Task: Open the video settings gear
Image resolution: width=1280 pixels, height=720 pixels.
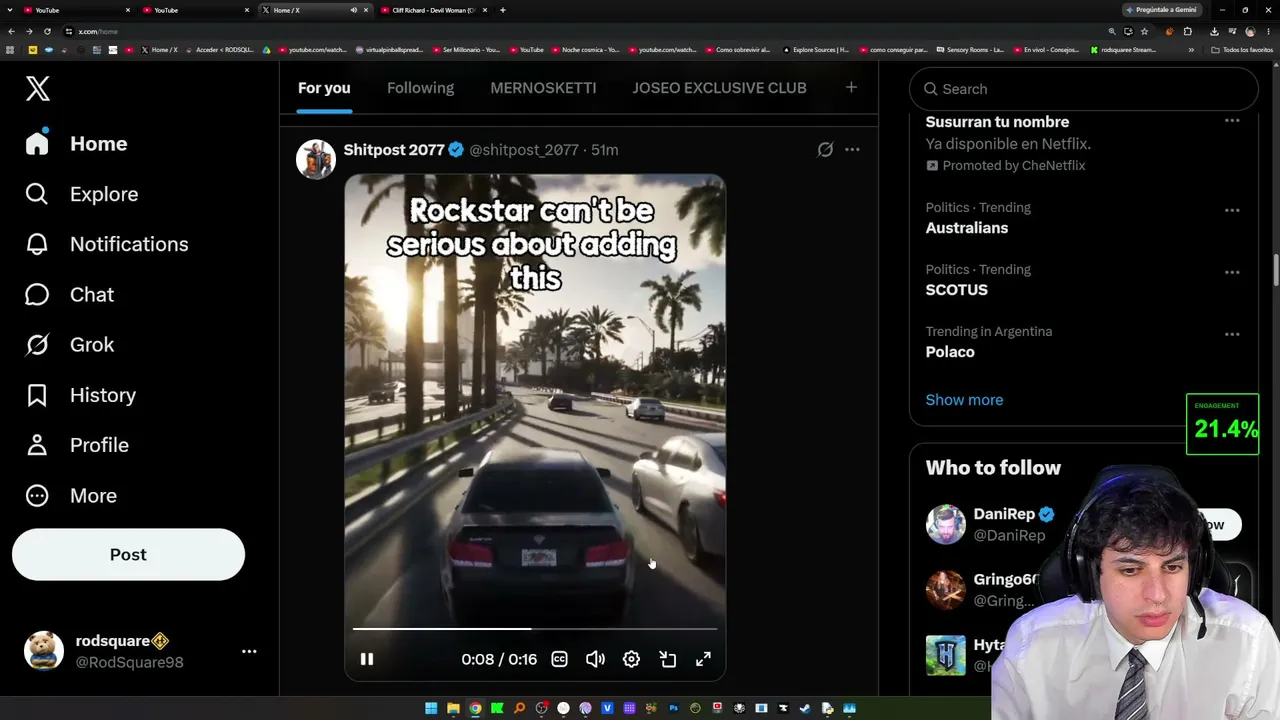Action: (631, 659)
